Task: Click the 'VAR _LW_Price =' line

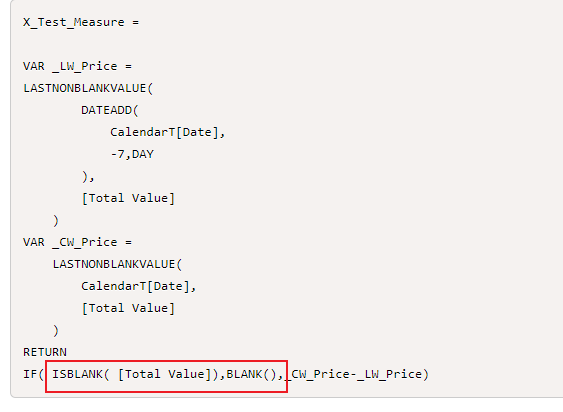Action: pos(77,66)
